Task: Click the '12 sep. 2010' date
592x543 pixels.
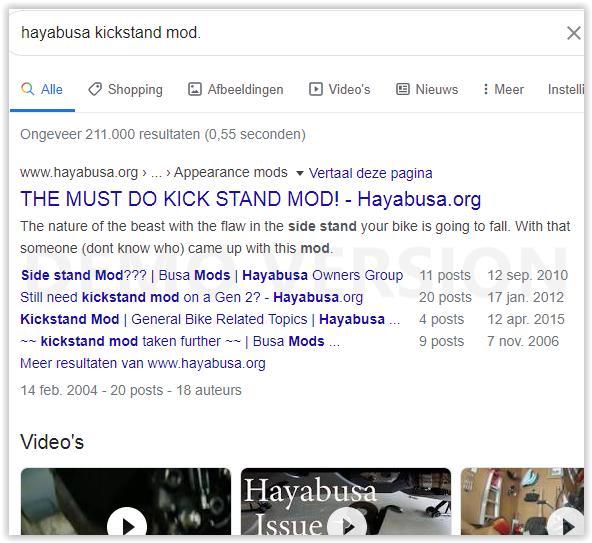Action: [x=527, y=275]
